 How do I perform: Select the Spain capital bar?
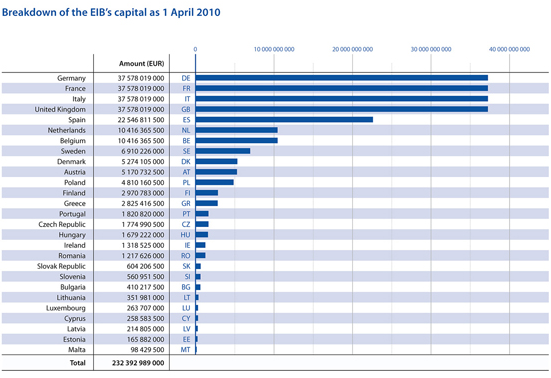click(x=284, y=120)
